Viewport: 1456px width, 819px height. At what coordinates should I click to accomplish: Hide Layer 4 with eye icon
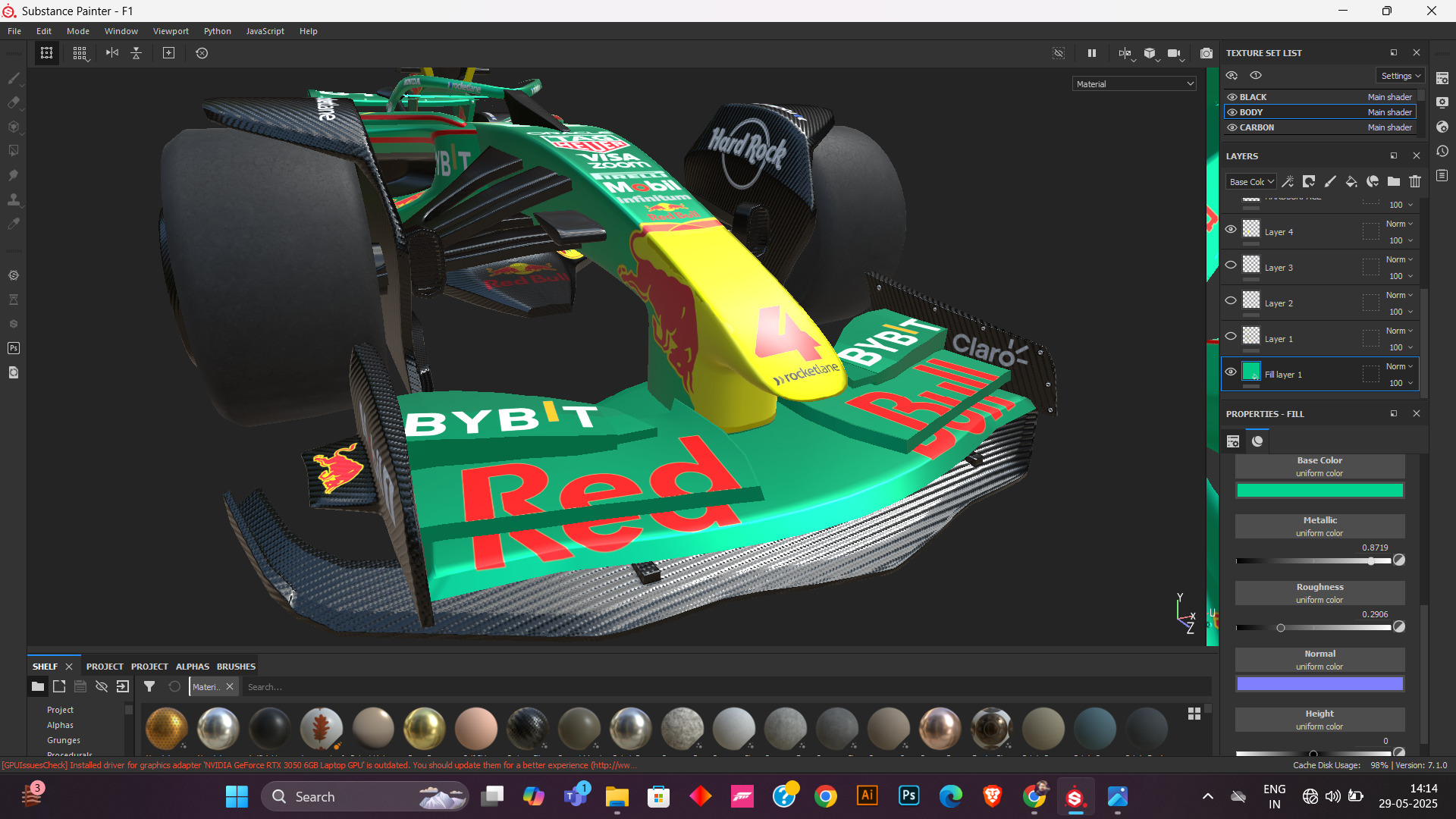click(1231, 229)
